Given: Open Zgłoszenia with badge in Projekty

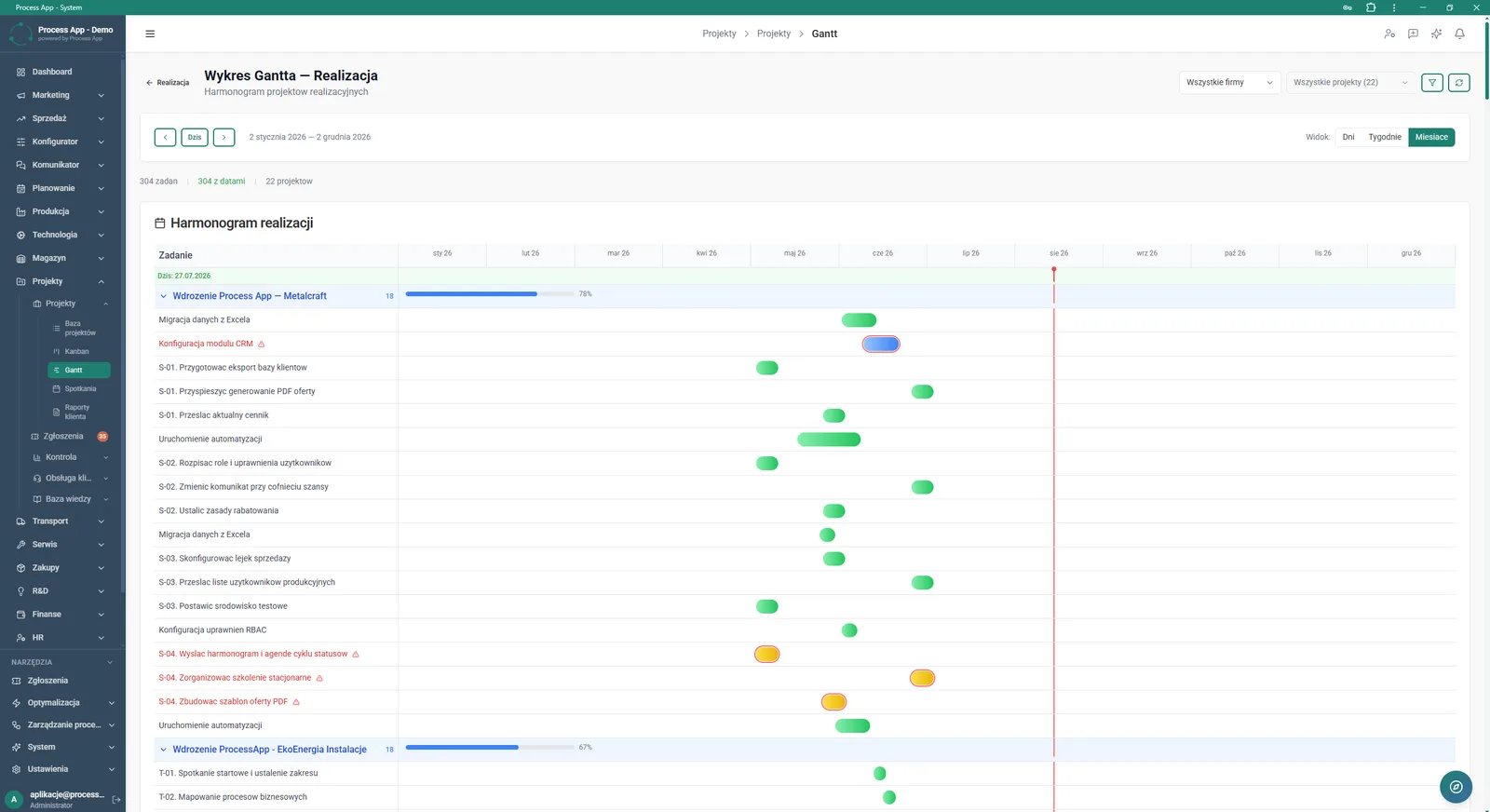Looking at the screenshot, I should [x=68, y=436].
